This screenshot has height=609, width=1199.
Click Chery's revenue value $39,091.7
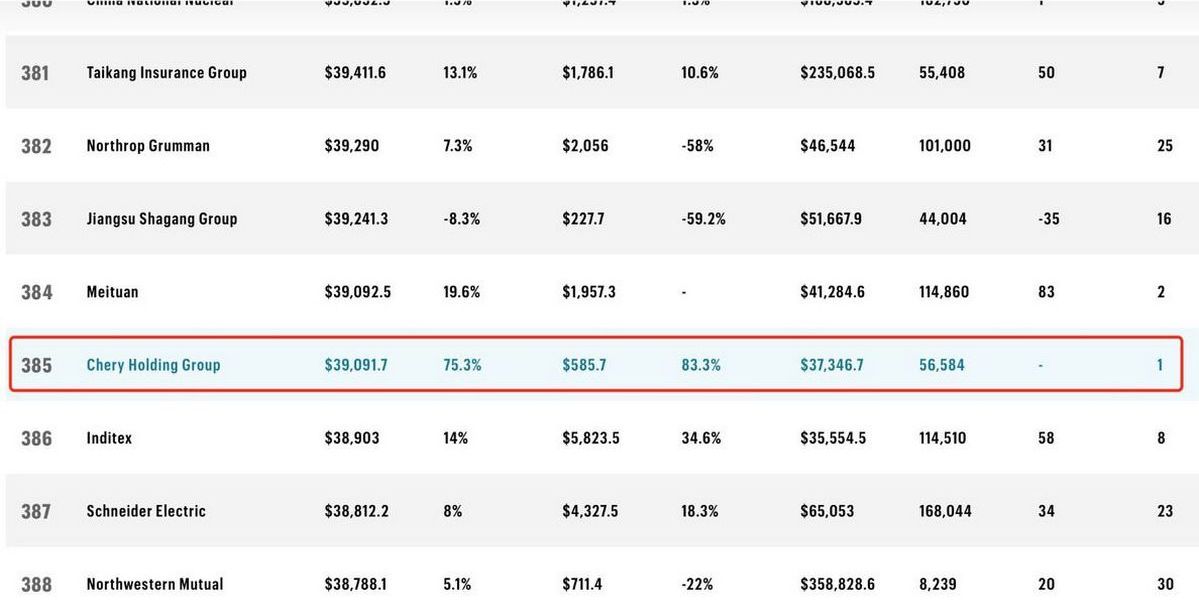[355, 365]
